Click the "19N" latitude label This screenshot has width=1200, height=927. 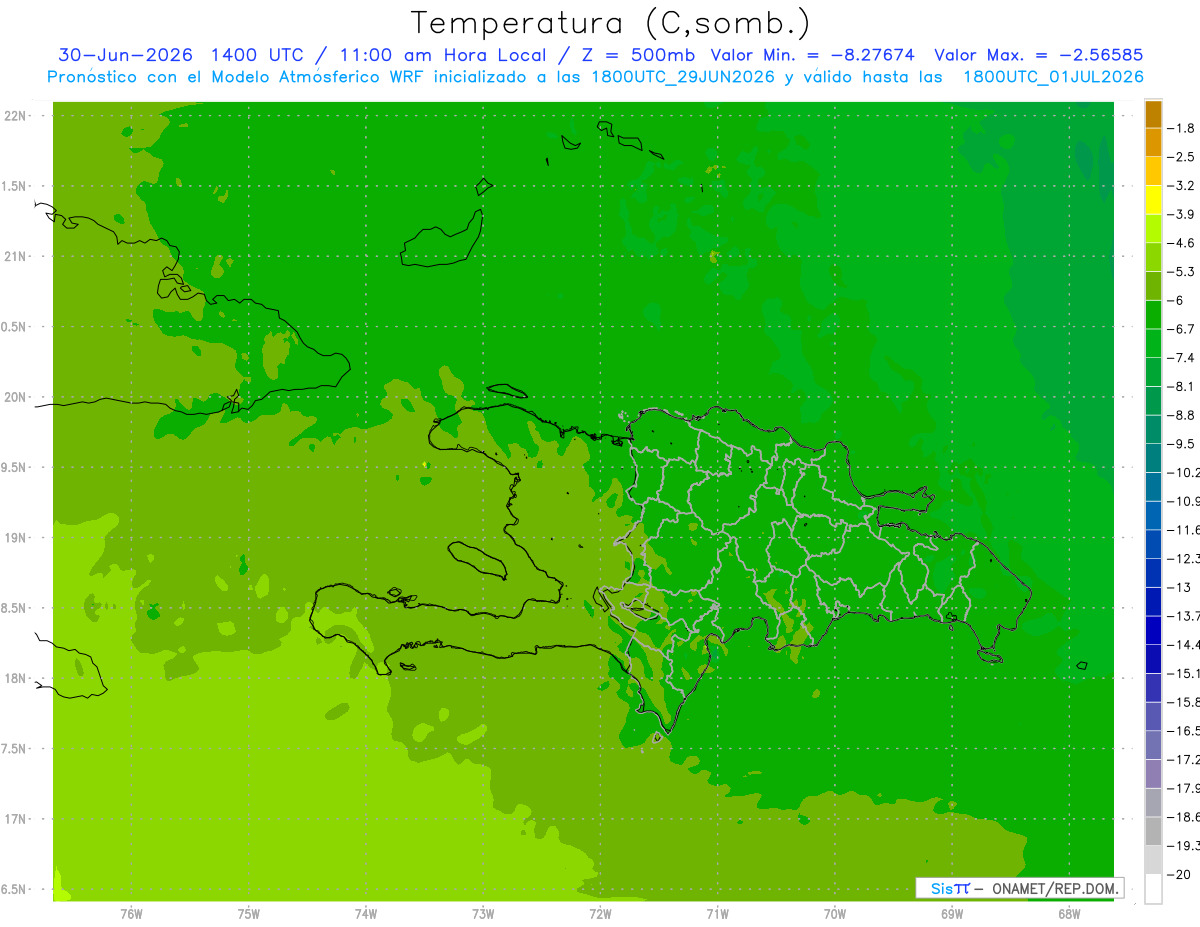(x=17, y=538)
